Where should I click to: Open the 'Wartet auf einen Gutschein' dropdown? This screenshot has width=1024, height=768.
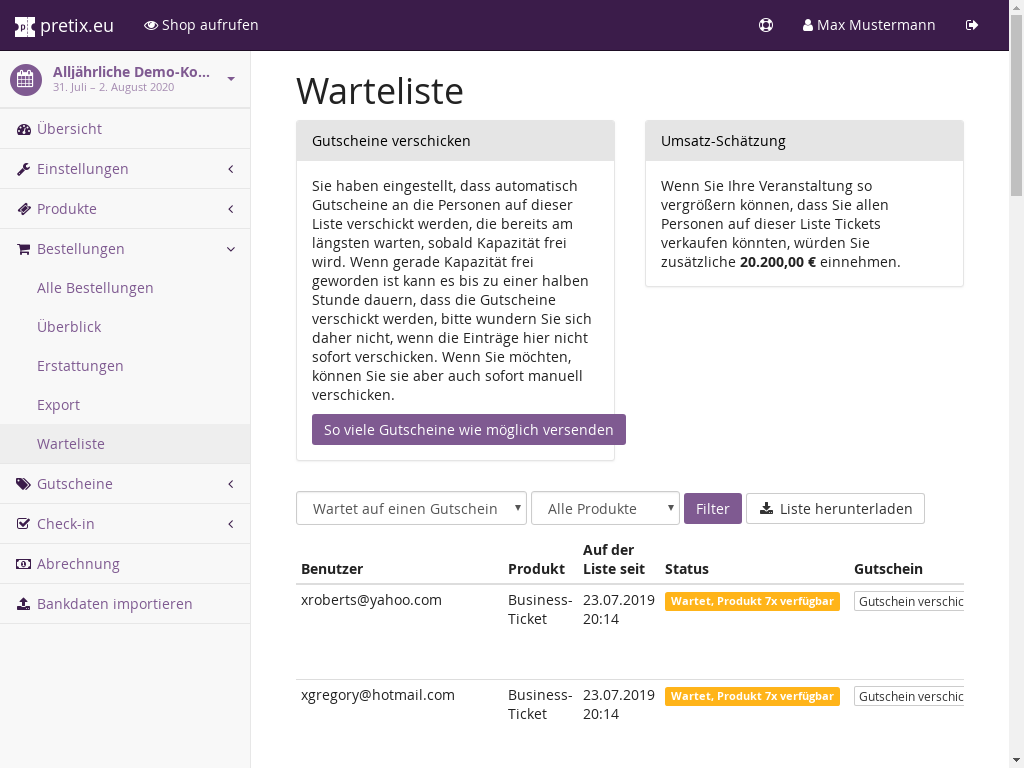411,508
